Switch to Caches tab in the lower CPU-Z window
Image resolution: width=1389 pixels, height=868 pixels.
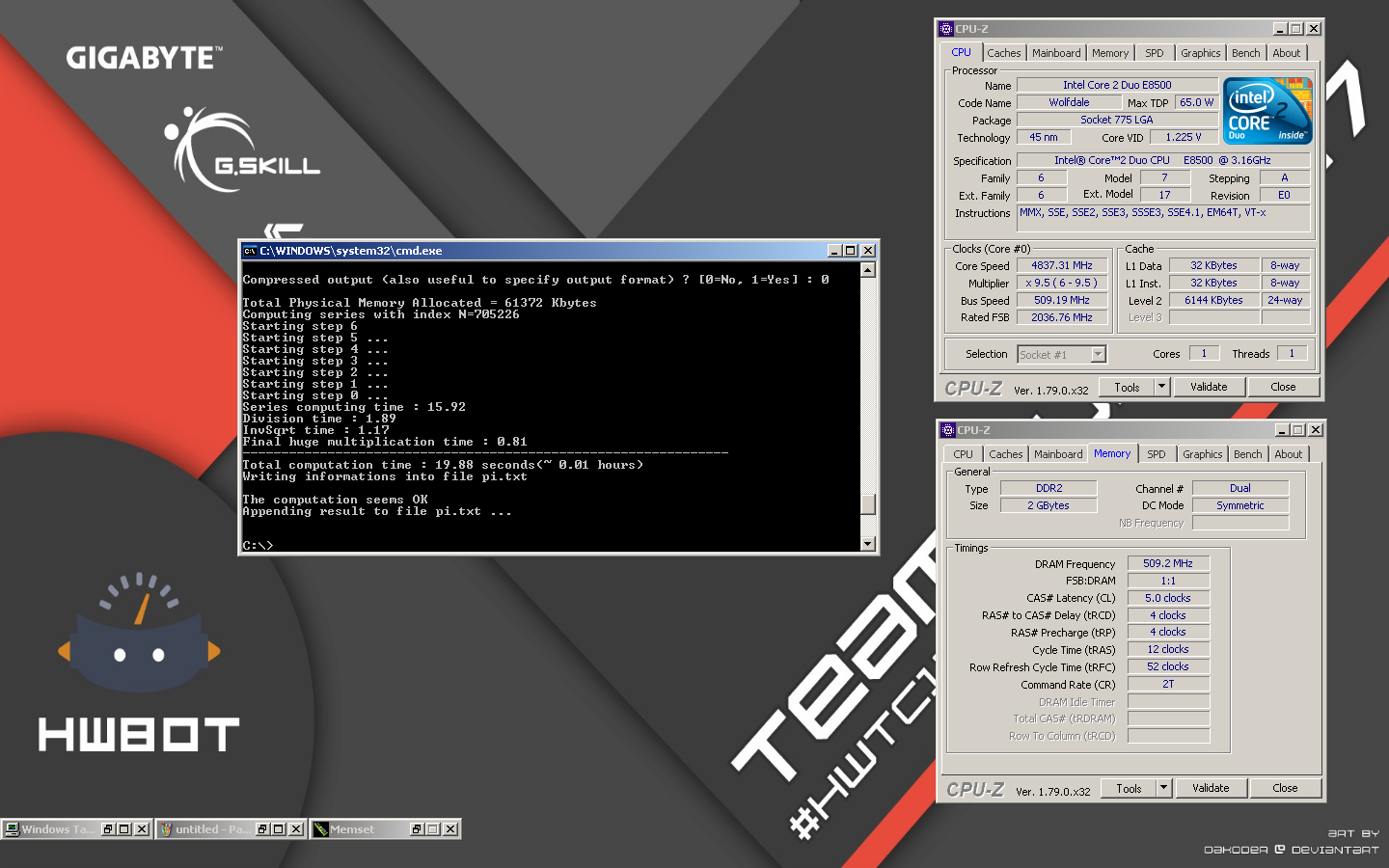tap(1005, 454)
